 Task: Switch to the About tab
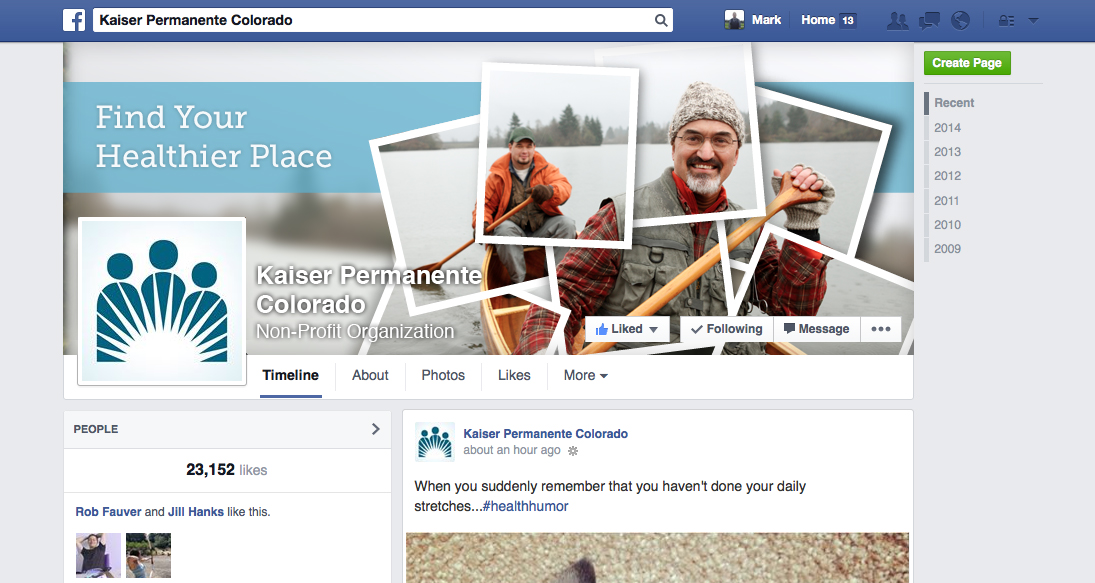point(370,376)
